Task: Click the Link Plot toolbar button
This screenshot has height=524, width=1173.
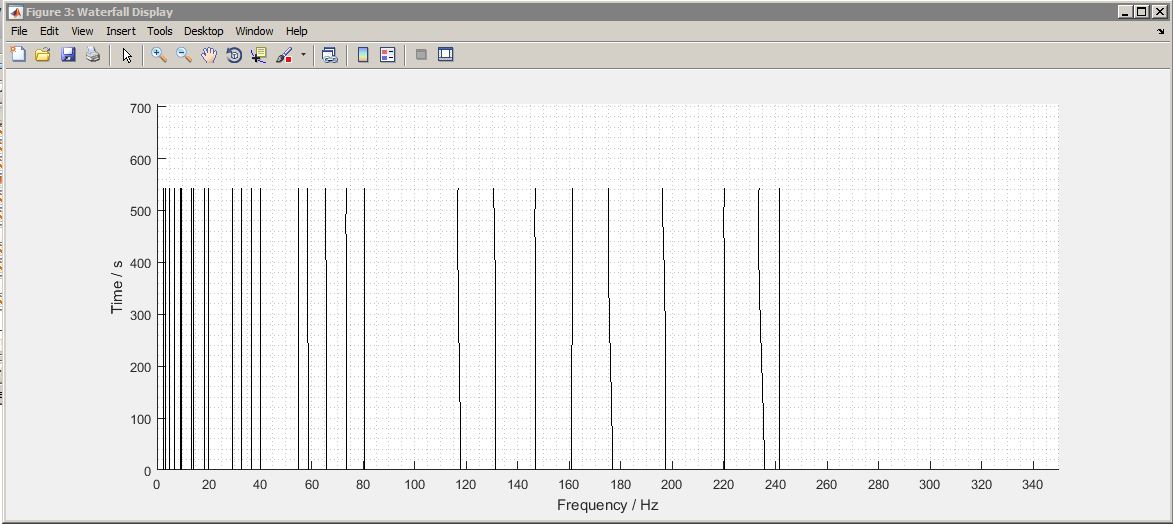Action: click(x=329, y=55)
